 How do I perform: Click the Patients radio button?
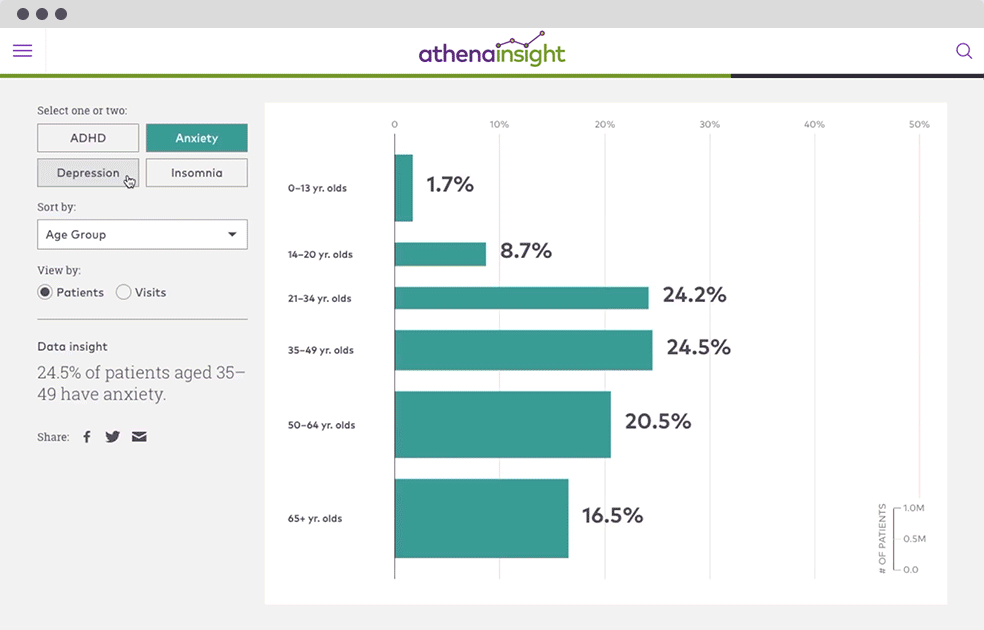(43, 292)
